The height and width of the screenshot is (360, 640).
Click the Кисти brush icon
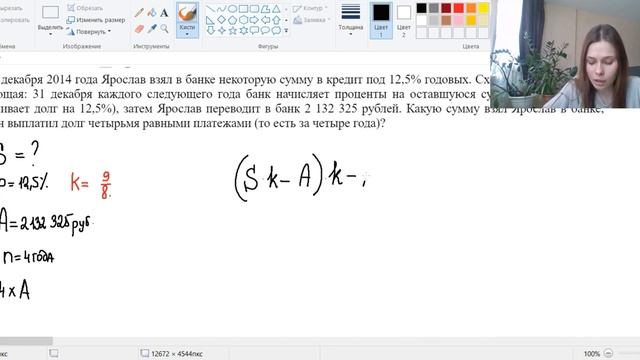coord(187,13)
